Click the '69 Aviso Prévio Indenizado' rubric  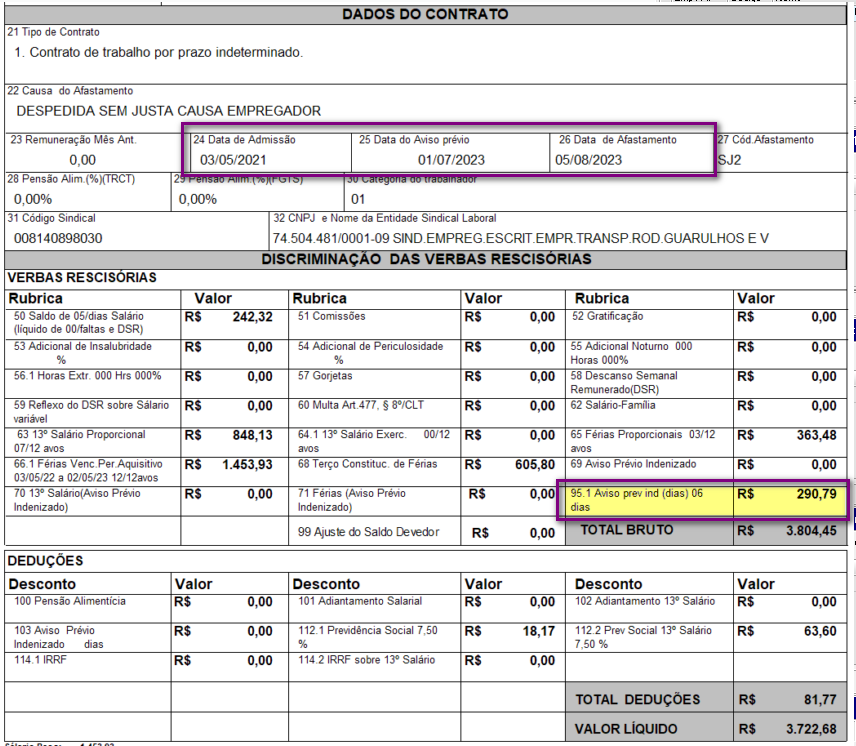633,464
